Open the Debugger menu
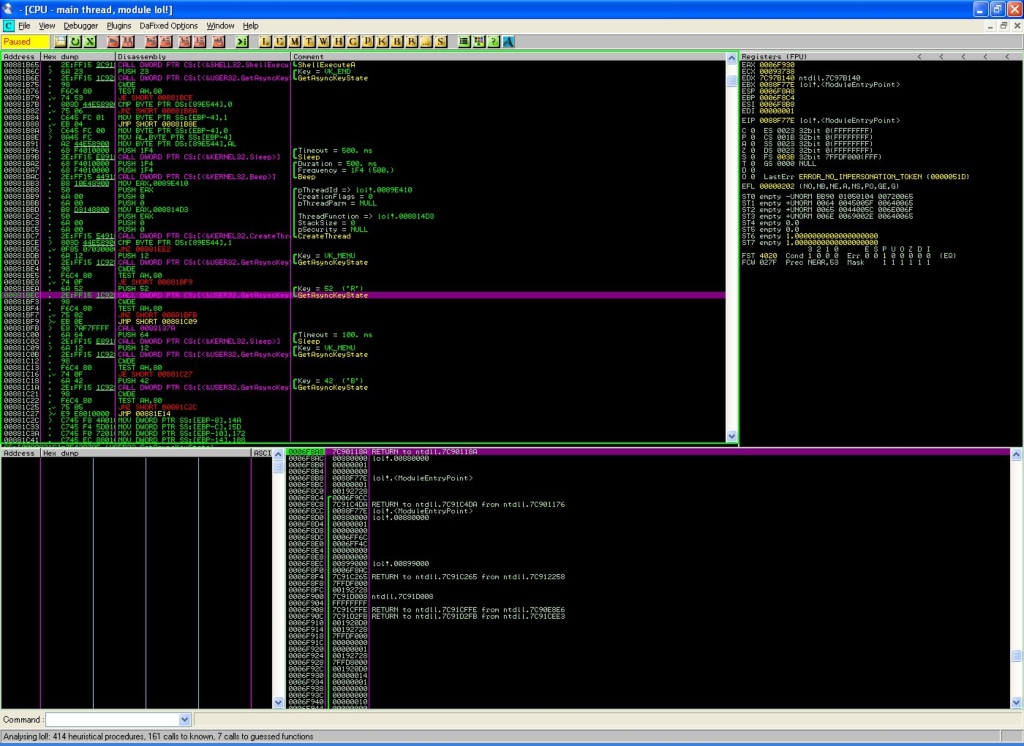The width and height of the screenshot is (1024, 746). [81, 26]
